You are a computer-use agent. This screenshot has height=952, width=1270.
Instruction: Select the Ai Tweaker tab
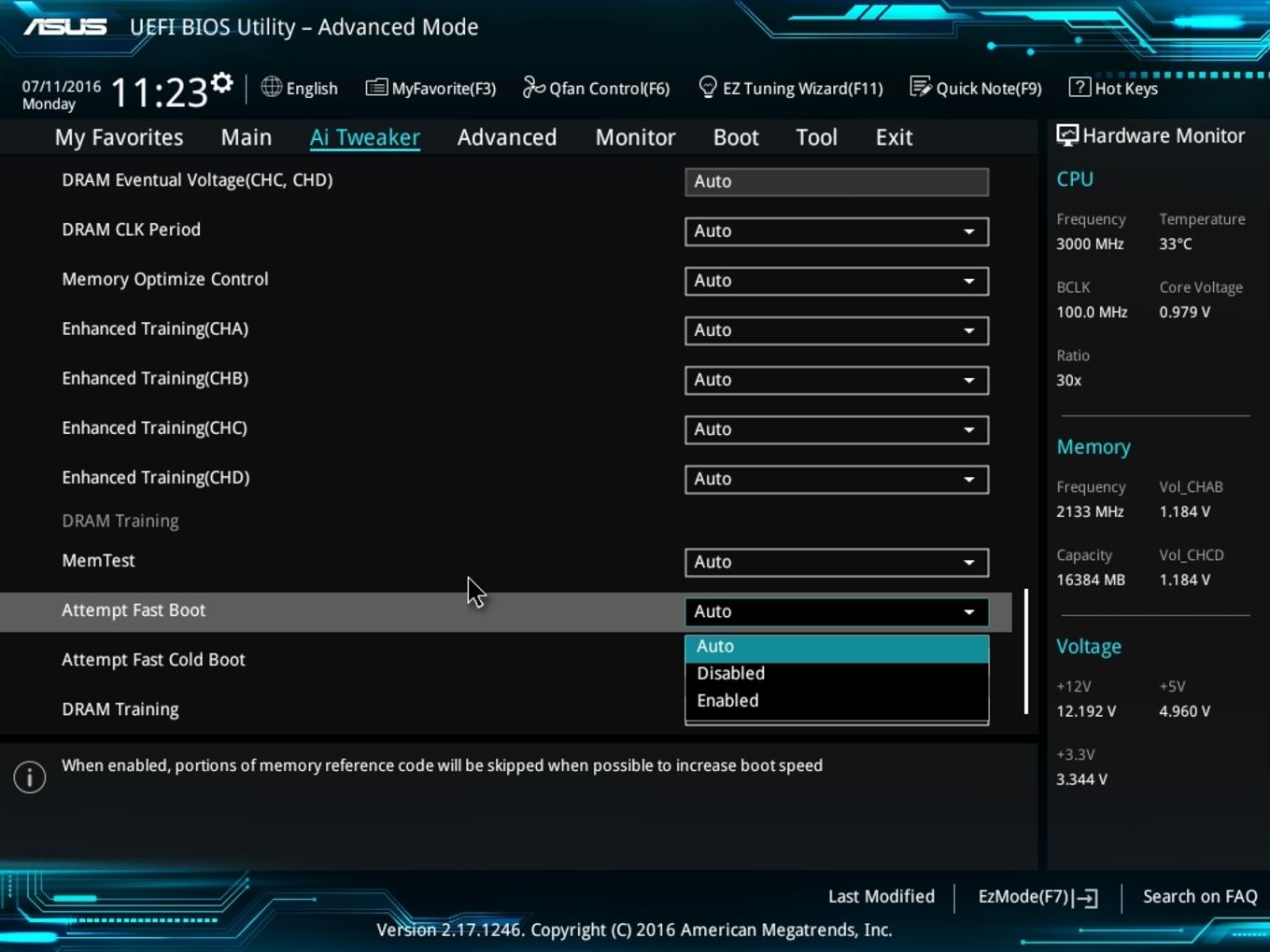point(365,137)
